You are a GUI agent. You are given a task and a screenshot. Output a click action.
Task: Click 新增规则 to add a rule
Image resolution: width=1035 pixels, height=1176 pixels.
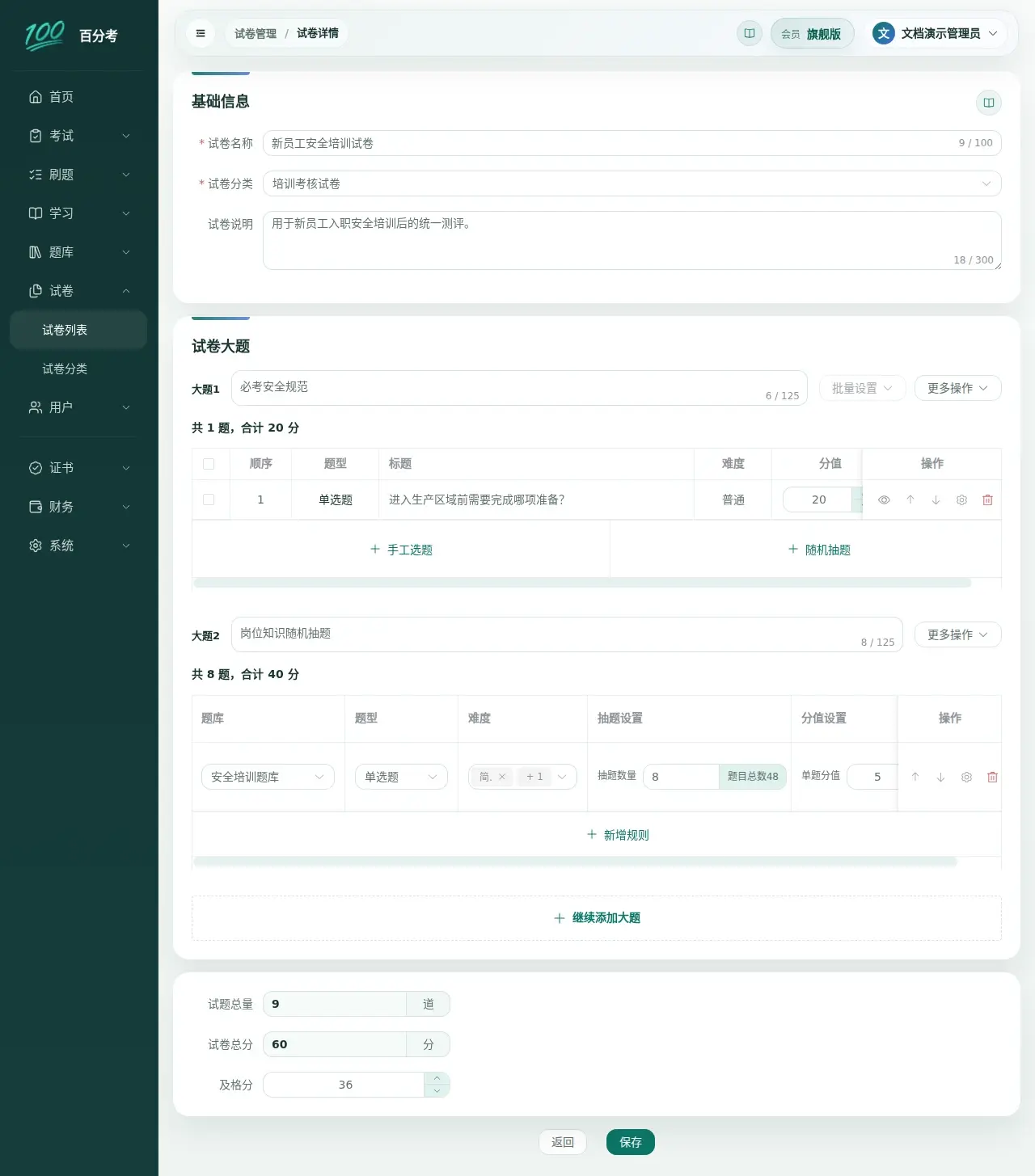618,835
